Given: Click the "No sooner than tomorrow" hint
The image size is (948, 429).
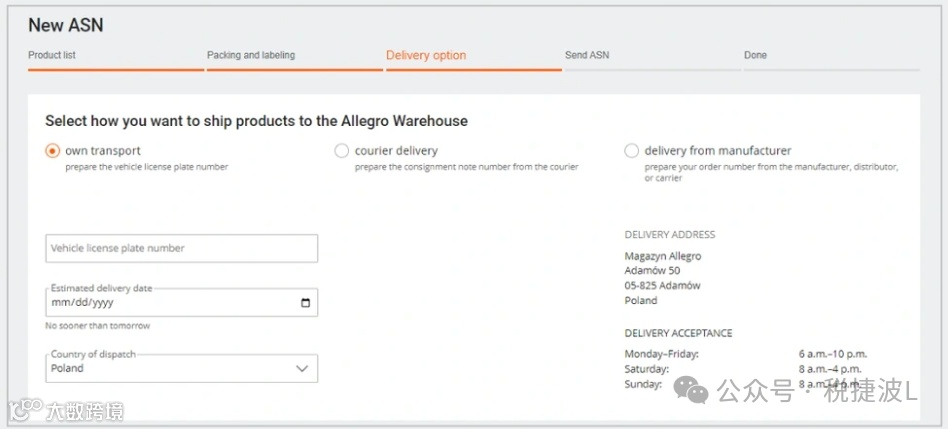Looking at the screenshot, I should [x=97, y=326].
